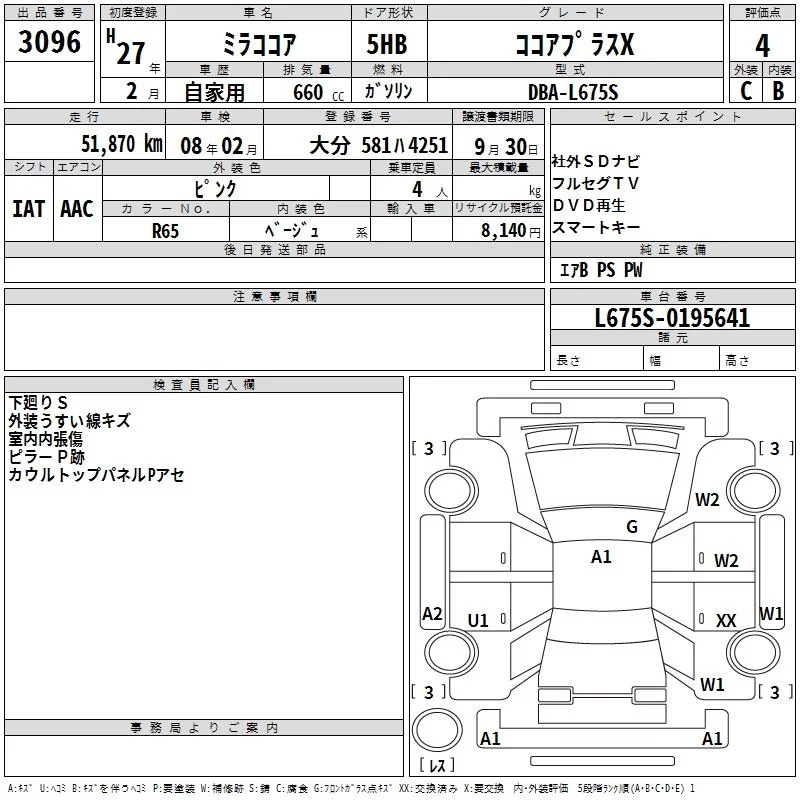Select the displacement value 660 cc

pos(318,92)
